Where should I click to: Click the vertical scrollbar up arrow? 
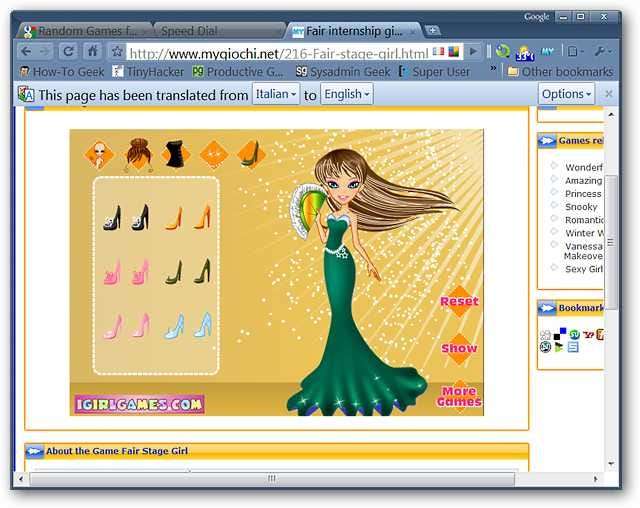point(611,115)
